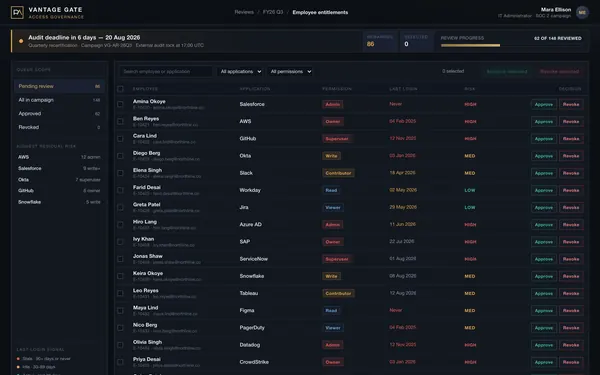Focus the search employee or application field
600x375 pixels.
click(x=166, y=72)
